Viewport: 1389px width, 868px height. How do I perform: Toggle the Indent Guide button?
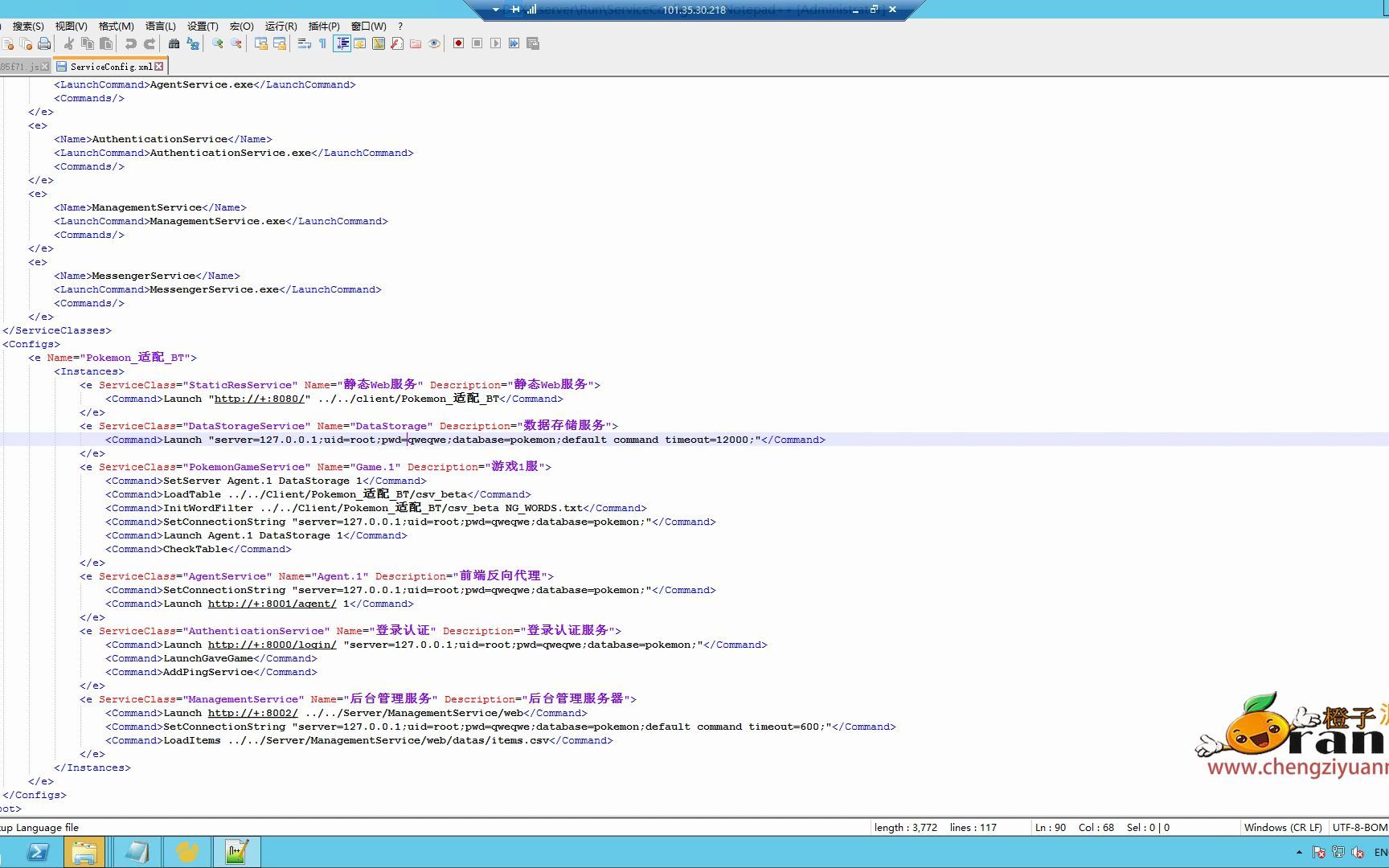point(342,43)
